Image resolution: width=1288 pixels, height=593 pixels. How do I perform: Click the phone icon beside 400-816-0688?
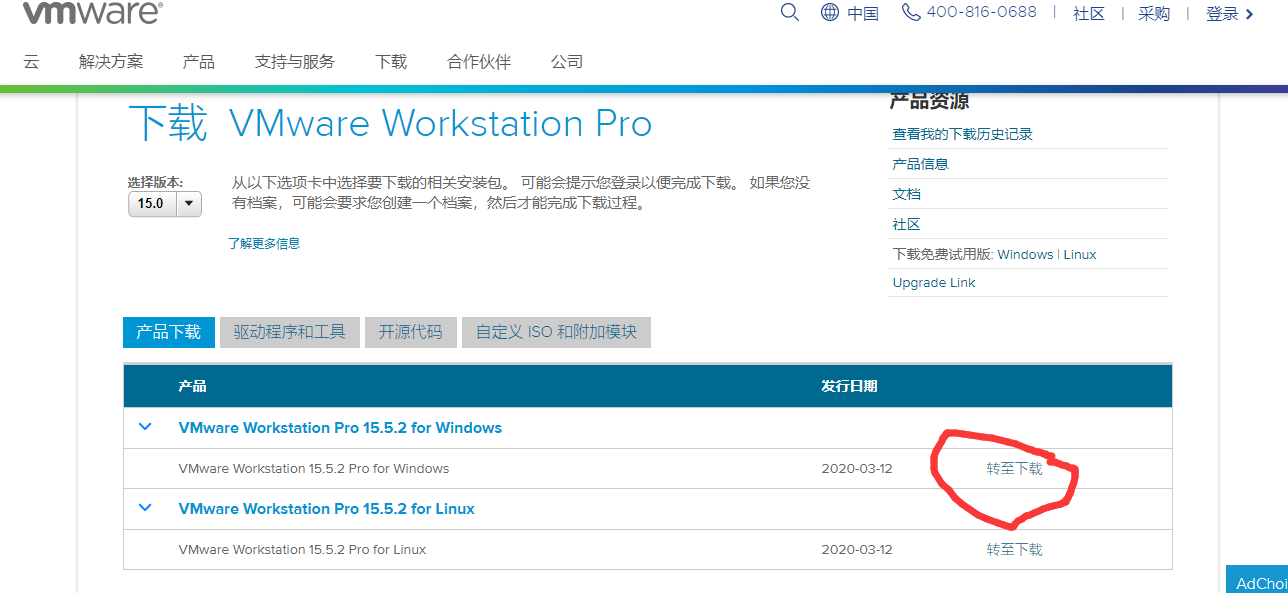[911, 12]
